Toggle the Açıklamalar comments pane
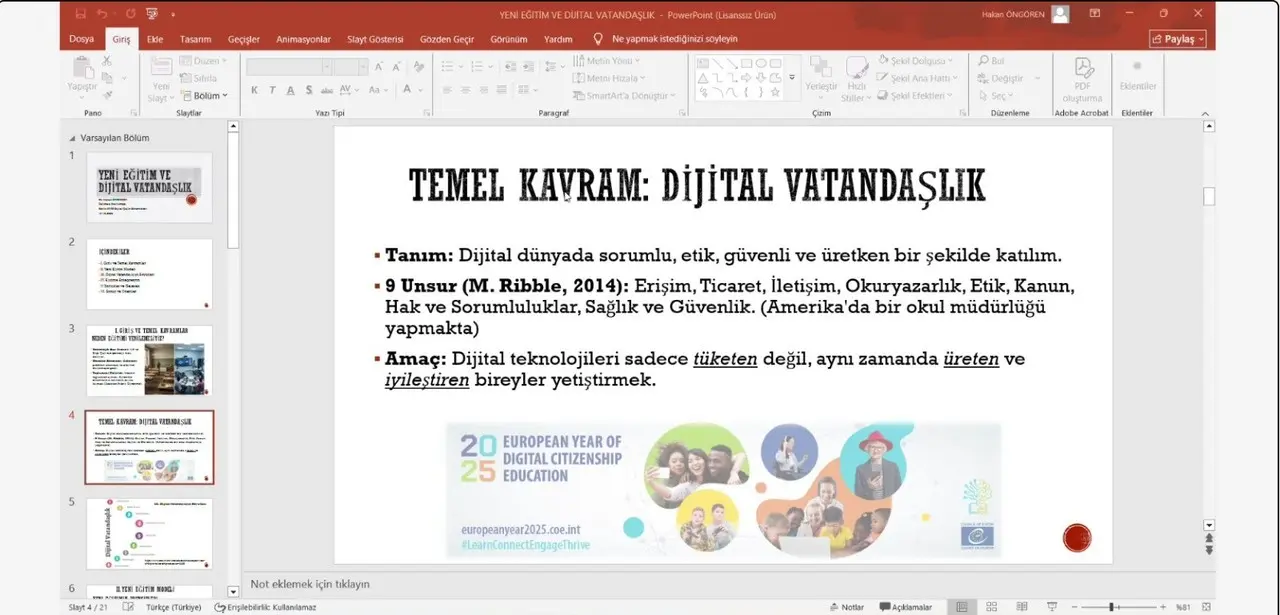Screen dimensions: 1280x615 click(905, 607)
